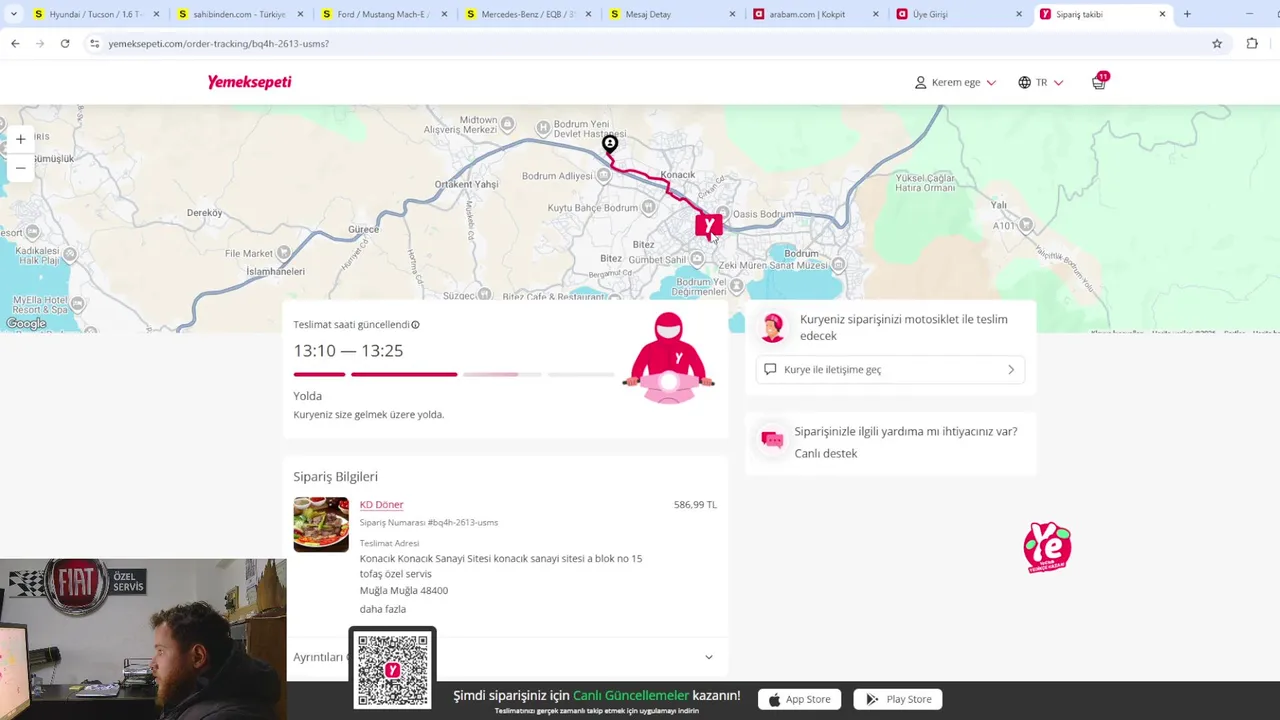
Task: Open Canlı destek live support
Action: [826, 453]
